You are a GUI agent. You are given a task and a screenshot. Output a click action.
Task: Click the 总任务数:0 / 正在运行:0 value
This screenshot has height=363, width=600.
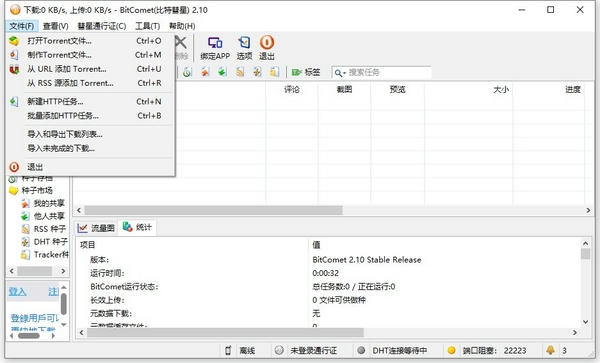click(354, 286)
